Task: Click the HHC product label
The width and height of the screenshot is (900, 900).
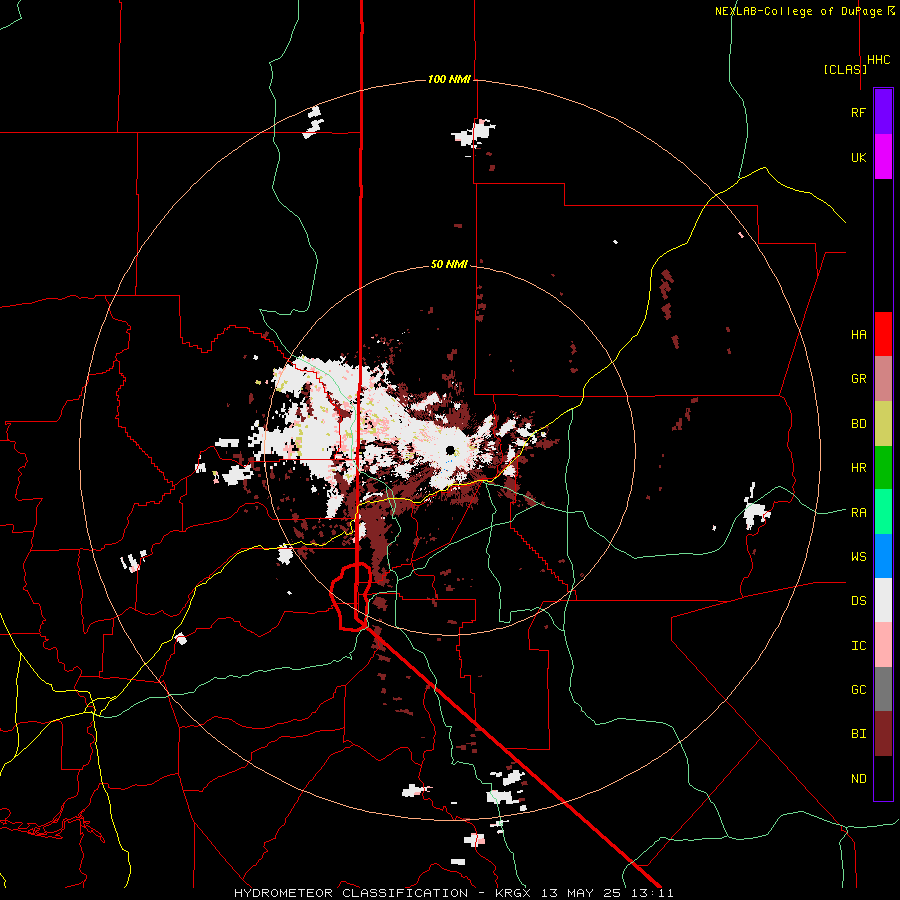Action: [x=879, y=60]
